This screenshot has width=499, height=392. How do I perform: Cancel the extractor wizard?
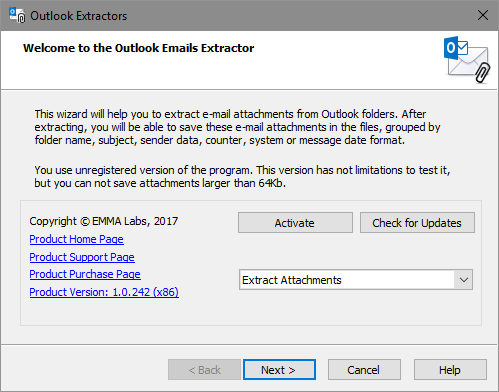[364, 370]
